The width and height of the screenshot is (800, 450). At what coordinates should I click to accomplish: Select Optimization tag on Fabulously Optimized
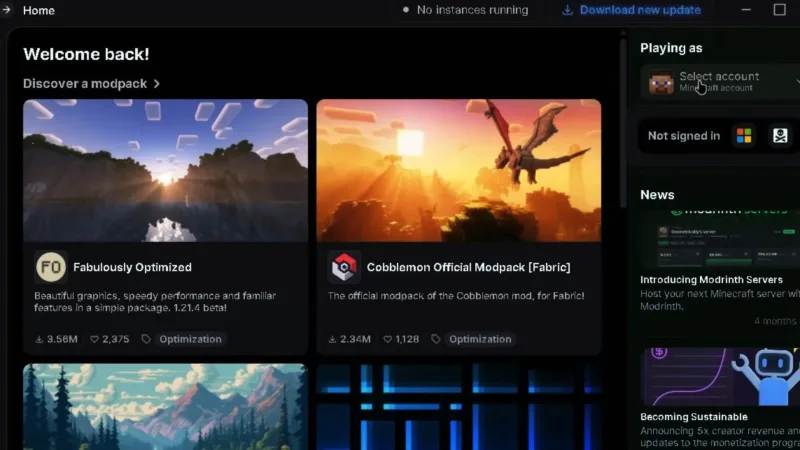(x=190, y=339)
